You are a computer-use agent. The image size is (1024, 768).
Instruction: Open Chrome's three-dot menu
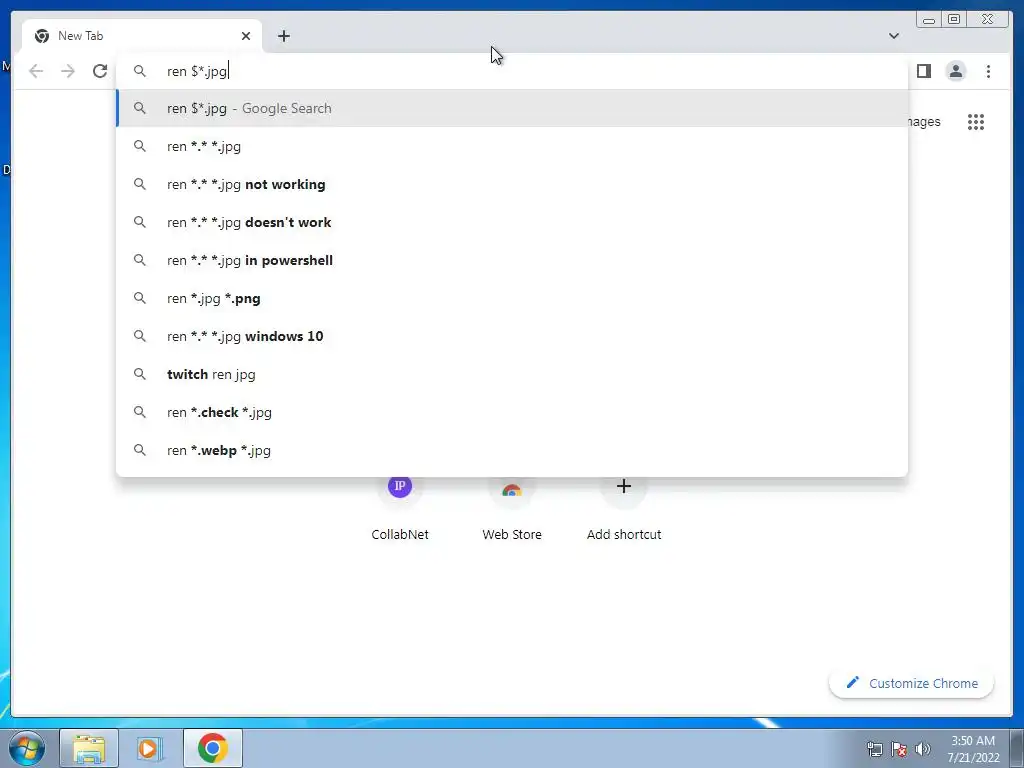coord(988,71)
